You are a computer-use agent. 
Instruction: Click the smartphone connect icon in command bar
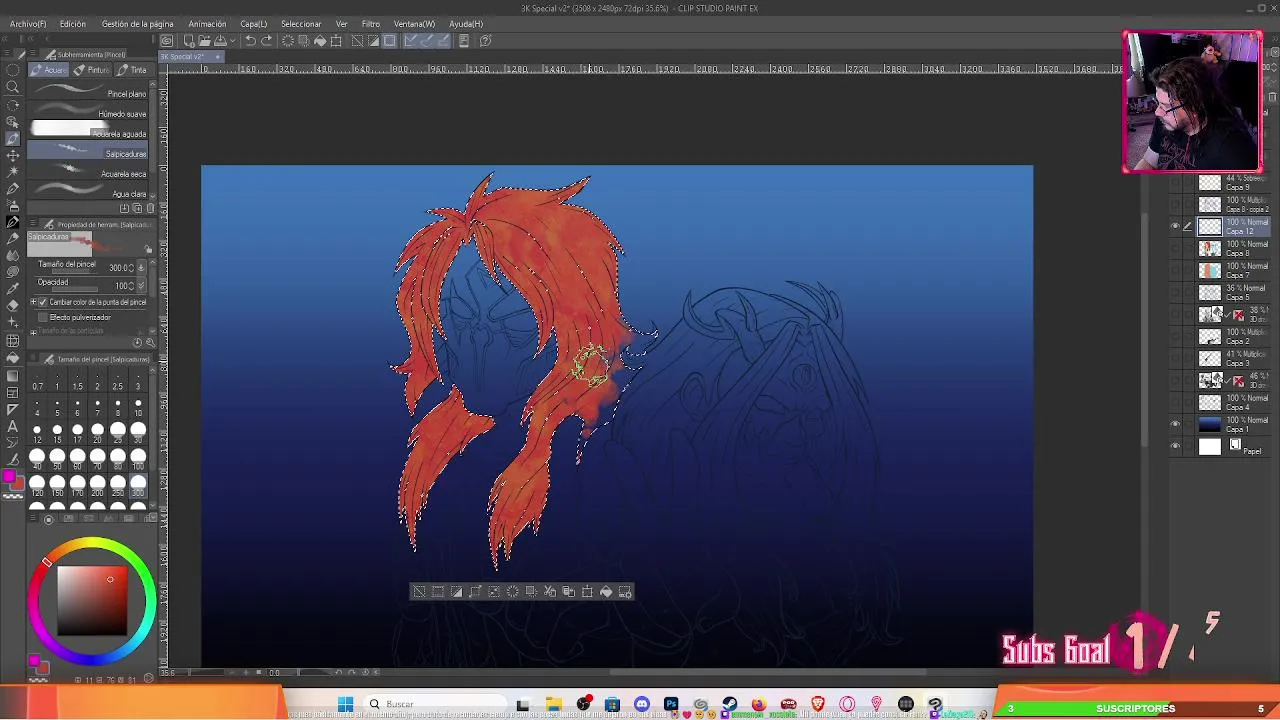coord(464,41)
